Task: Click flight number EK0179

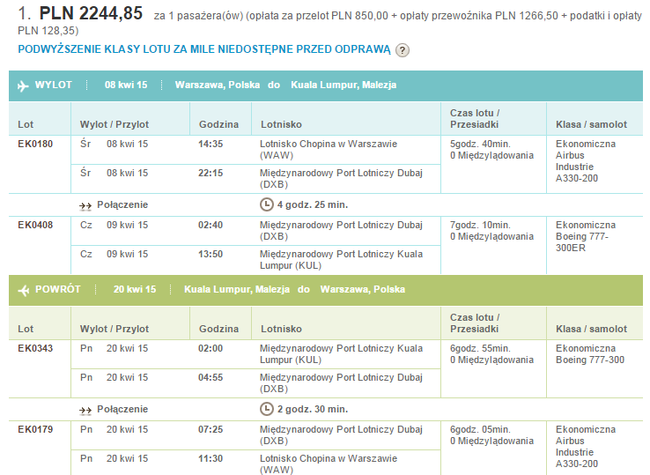Action: [35, 429]
